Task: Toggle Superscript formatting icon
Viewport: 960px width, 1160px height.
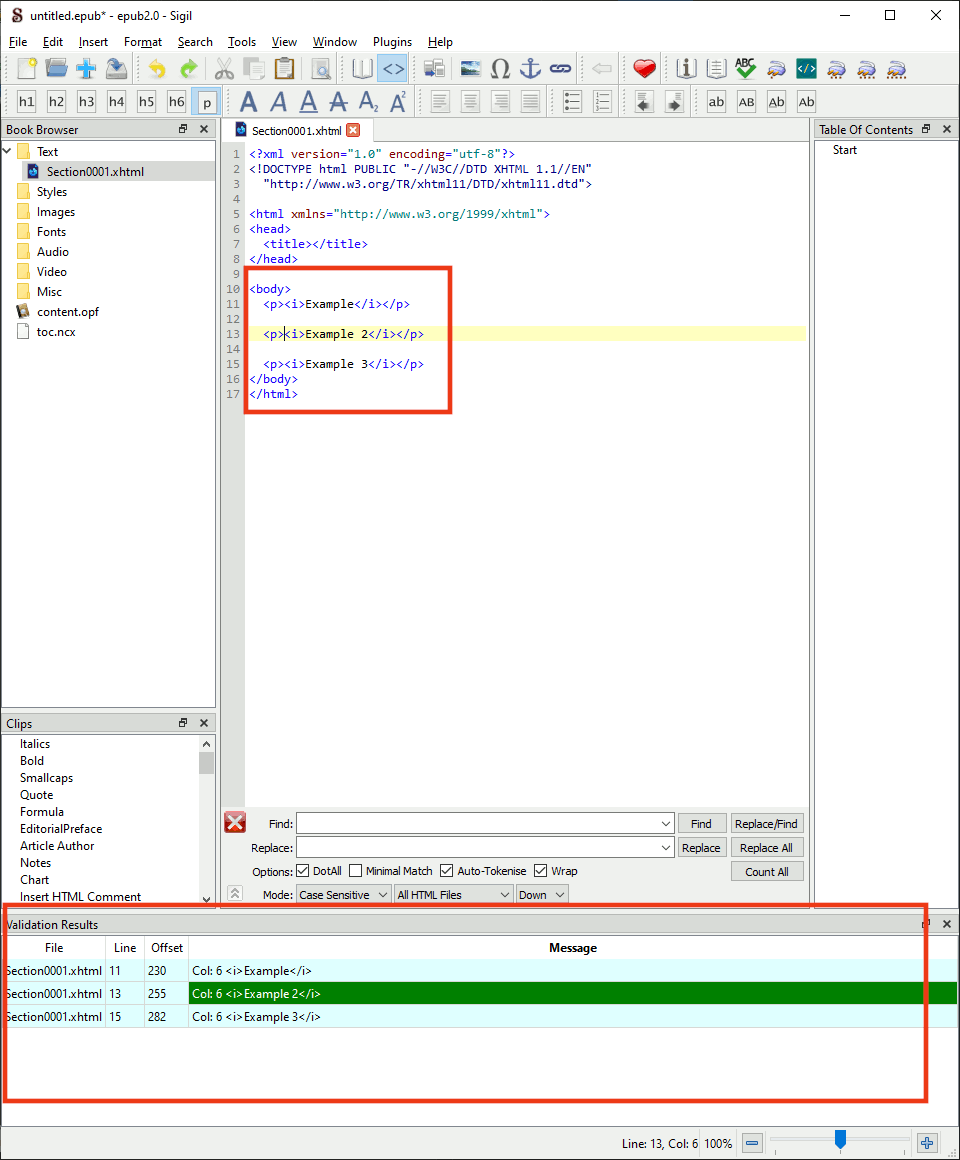Action: point(398,101)
